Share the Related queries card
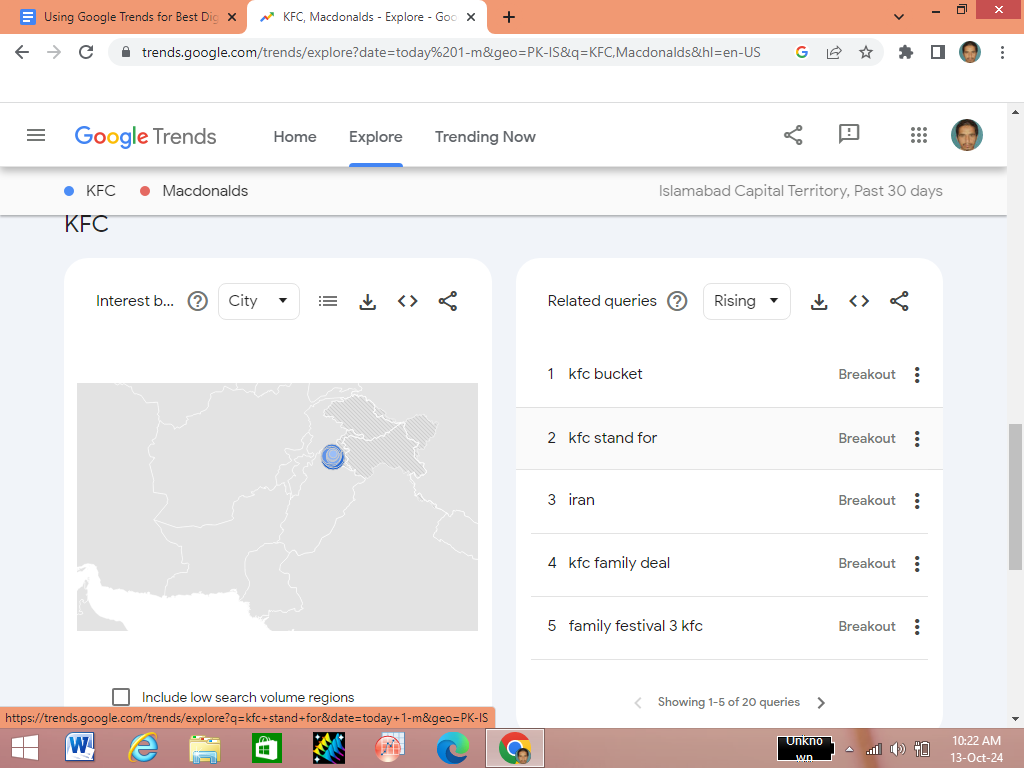1024x768 pixels. 899,301
